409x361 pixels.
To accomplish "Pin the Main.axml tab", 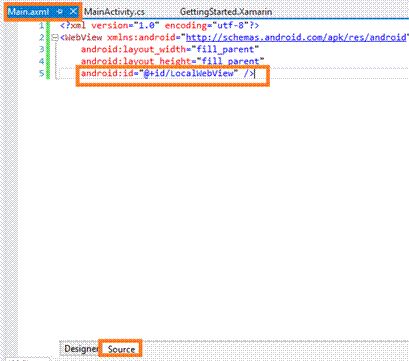I will pos(60,12).
